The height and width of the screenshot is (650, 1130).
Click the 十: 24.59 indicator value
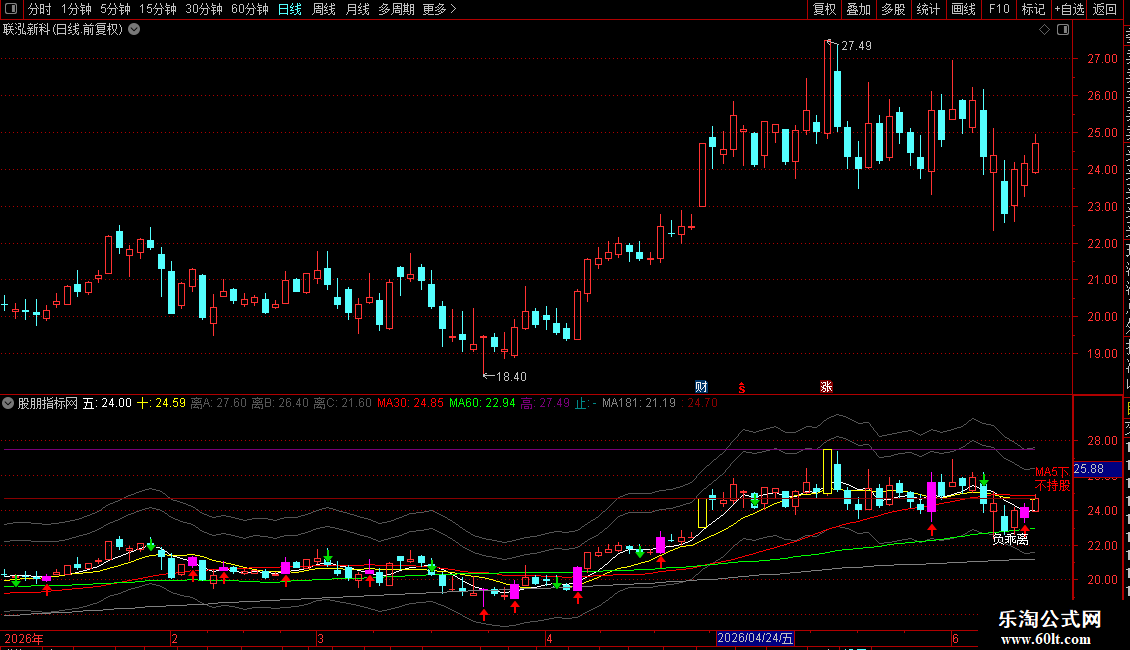tap(161, 403)
